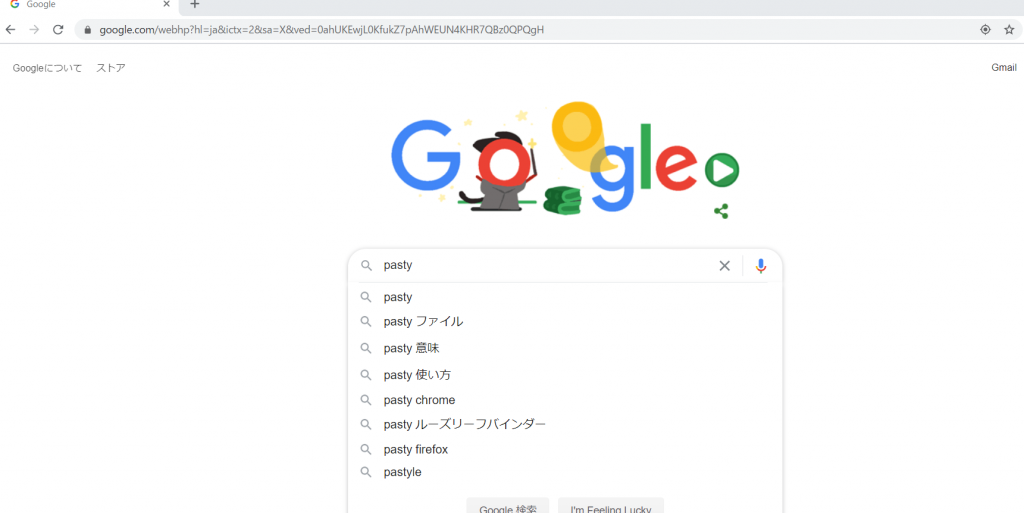Click the browser back arrow
This screenshot has height=513, width=1024.
point(11,30)
